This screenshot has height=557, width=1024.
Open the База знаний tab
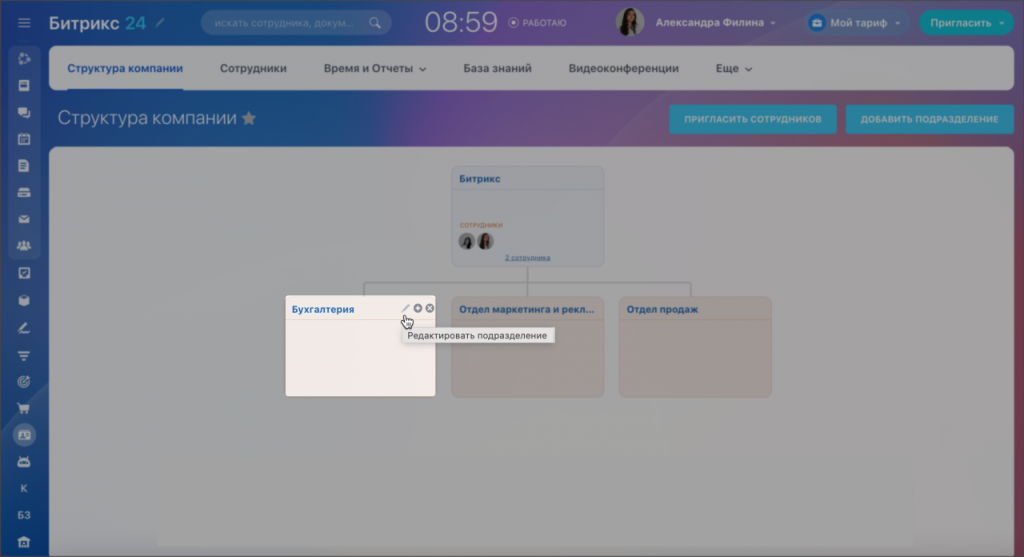497,69
